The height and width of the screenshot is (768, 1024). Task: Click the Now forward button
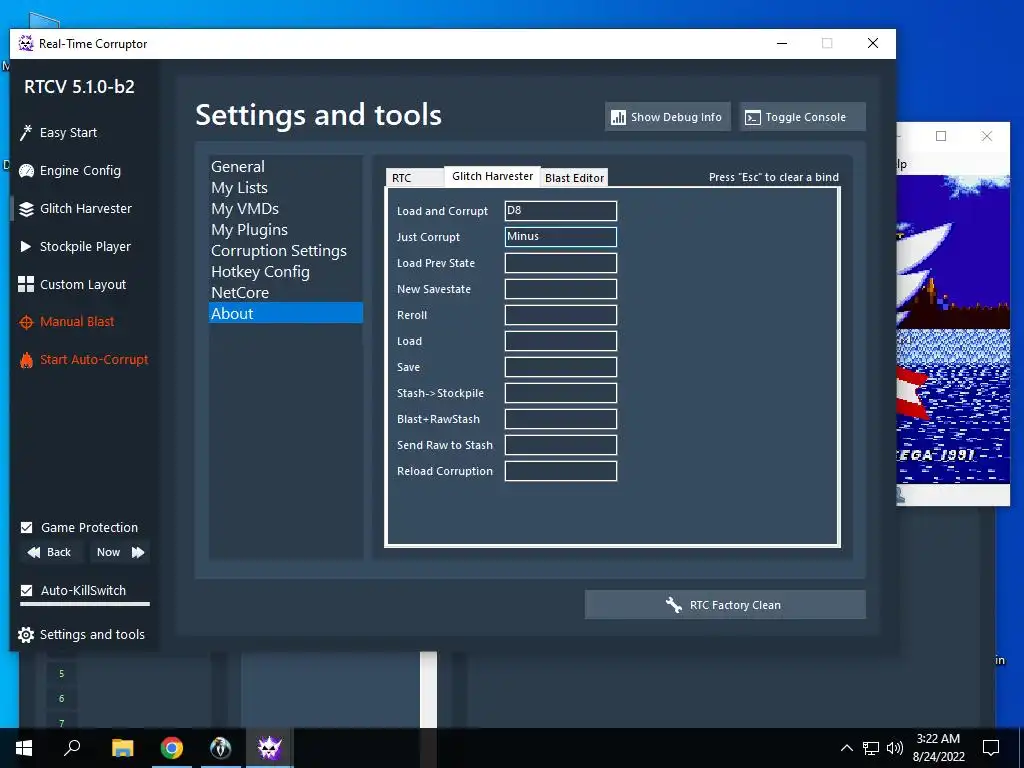tap(120, 552)
